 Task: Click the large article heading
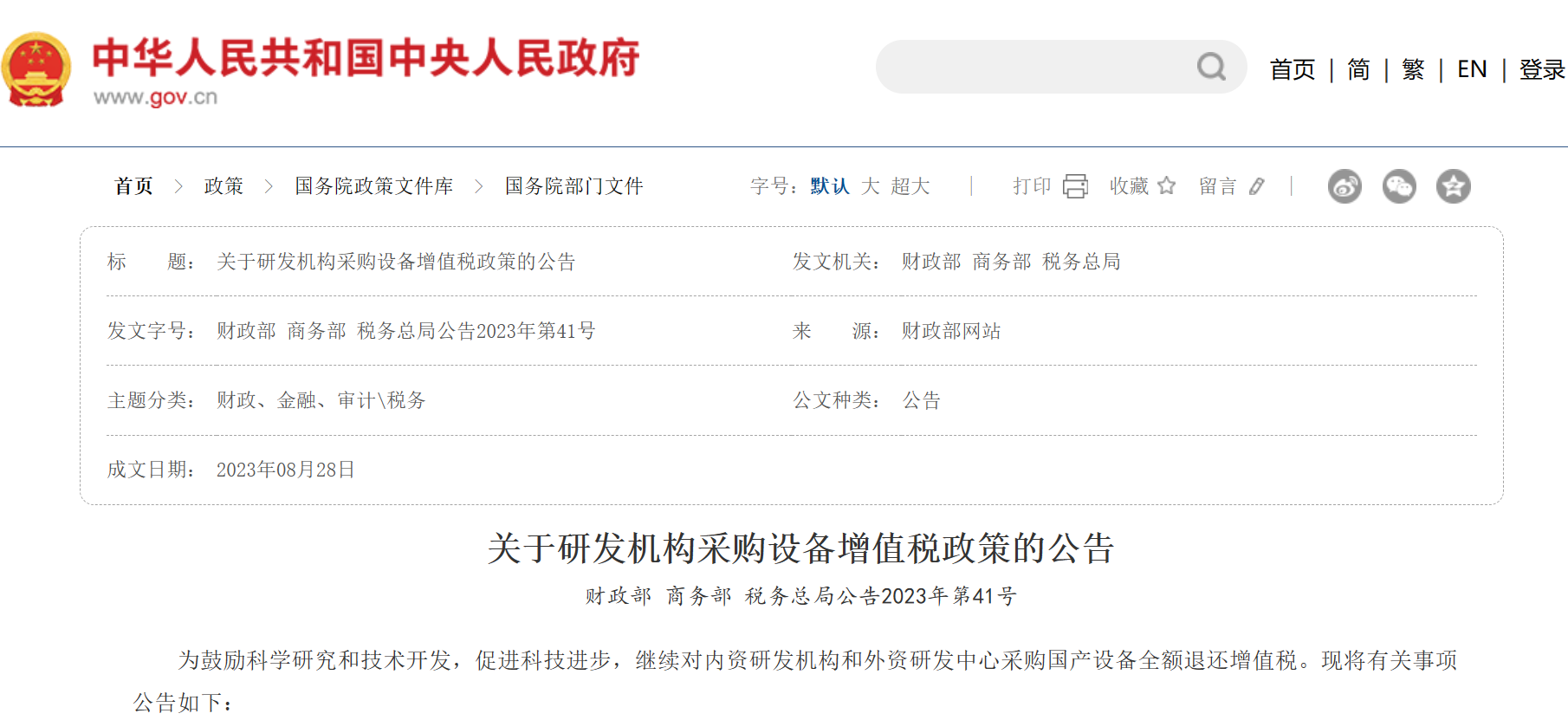point(800,548)
